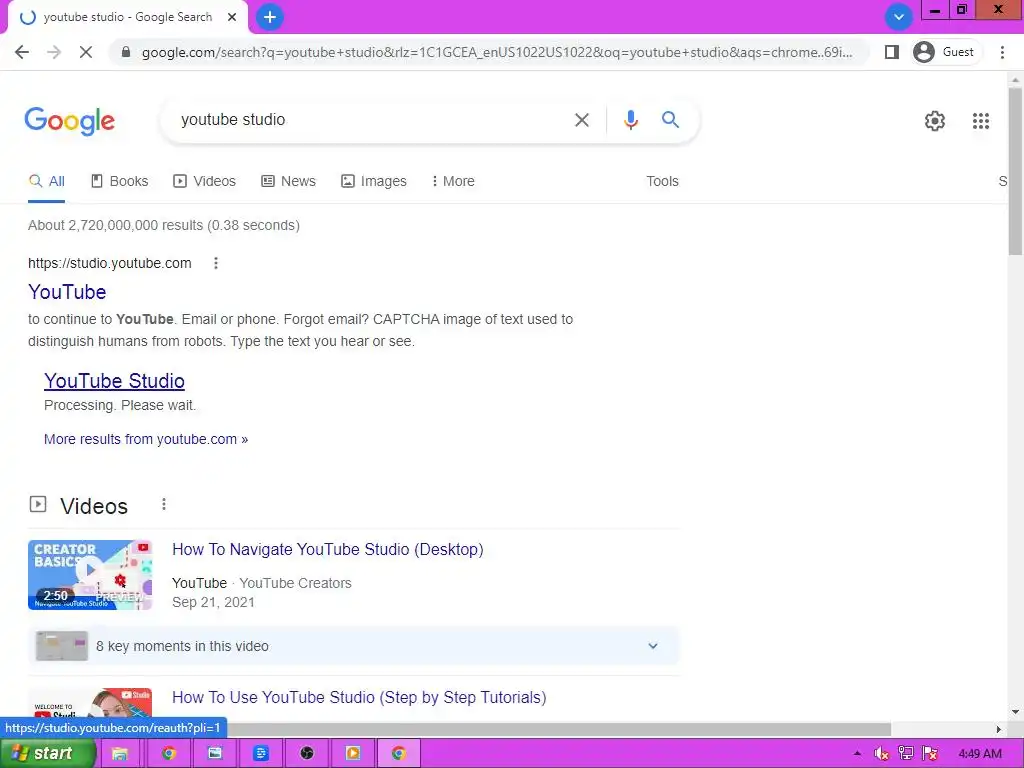This screenshot has height=768, width=1024.
Task: Open Chrome three-dot menu
Action: (x=1002, y=52)
